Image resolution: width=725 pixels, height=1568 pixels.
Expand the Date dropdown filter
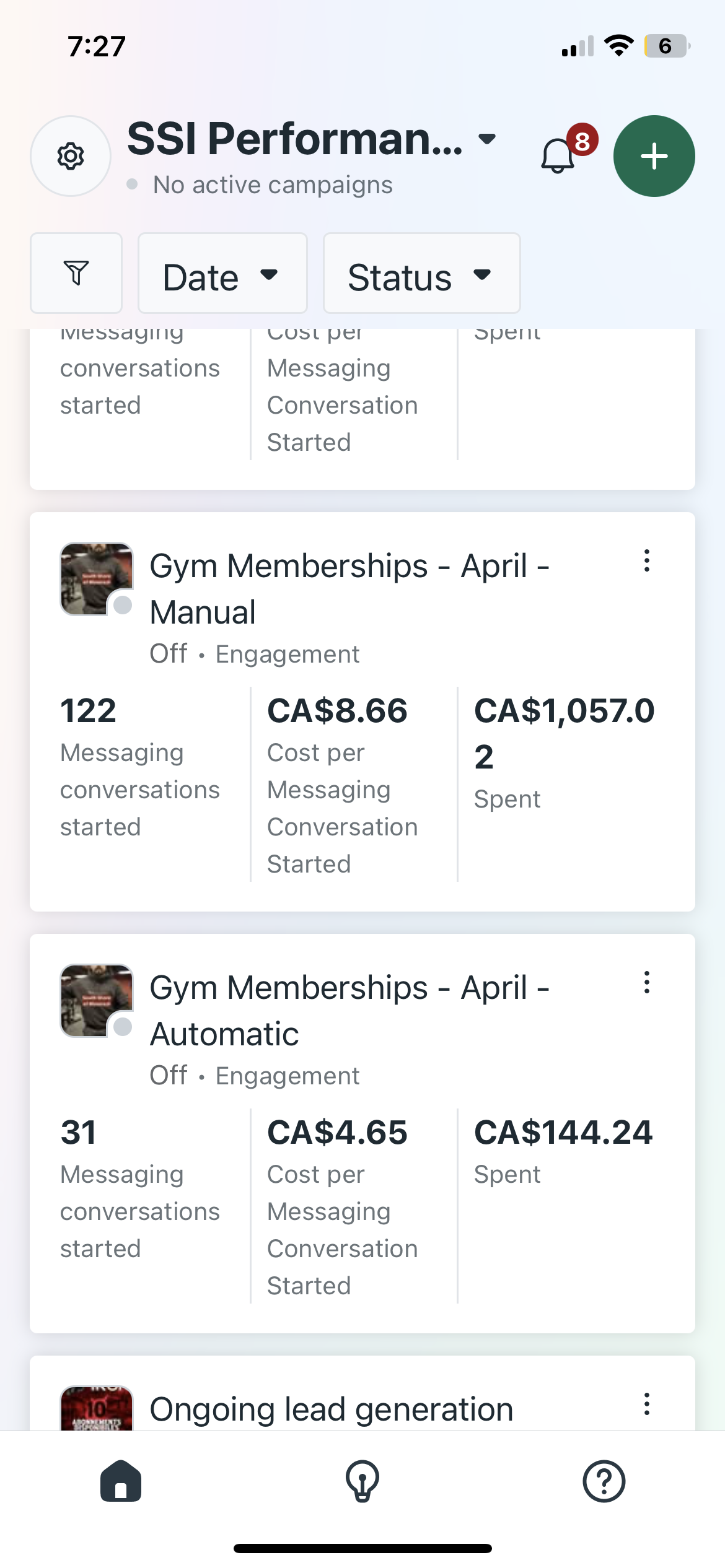coord(222,273)
